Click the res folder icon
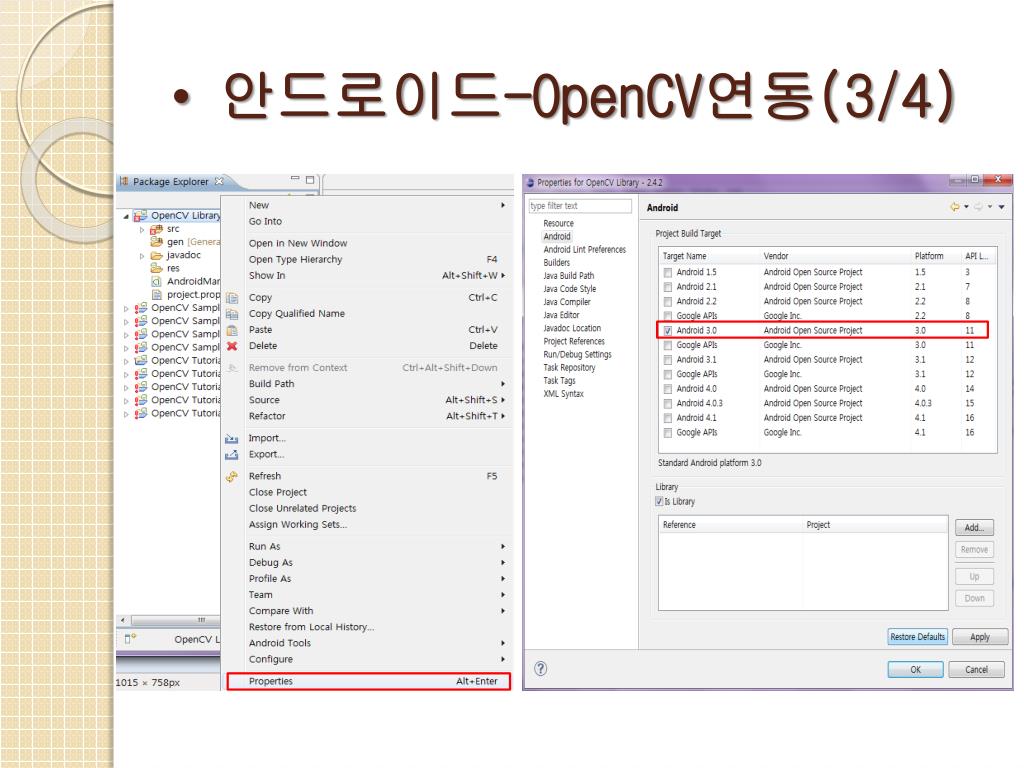The image size is (1024, 768). click(x=156, y=268)
